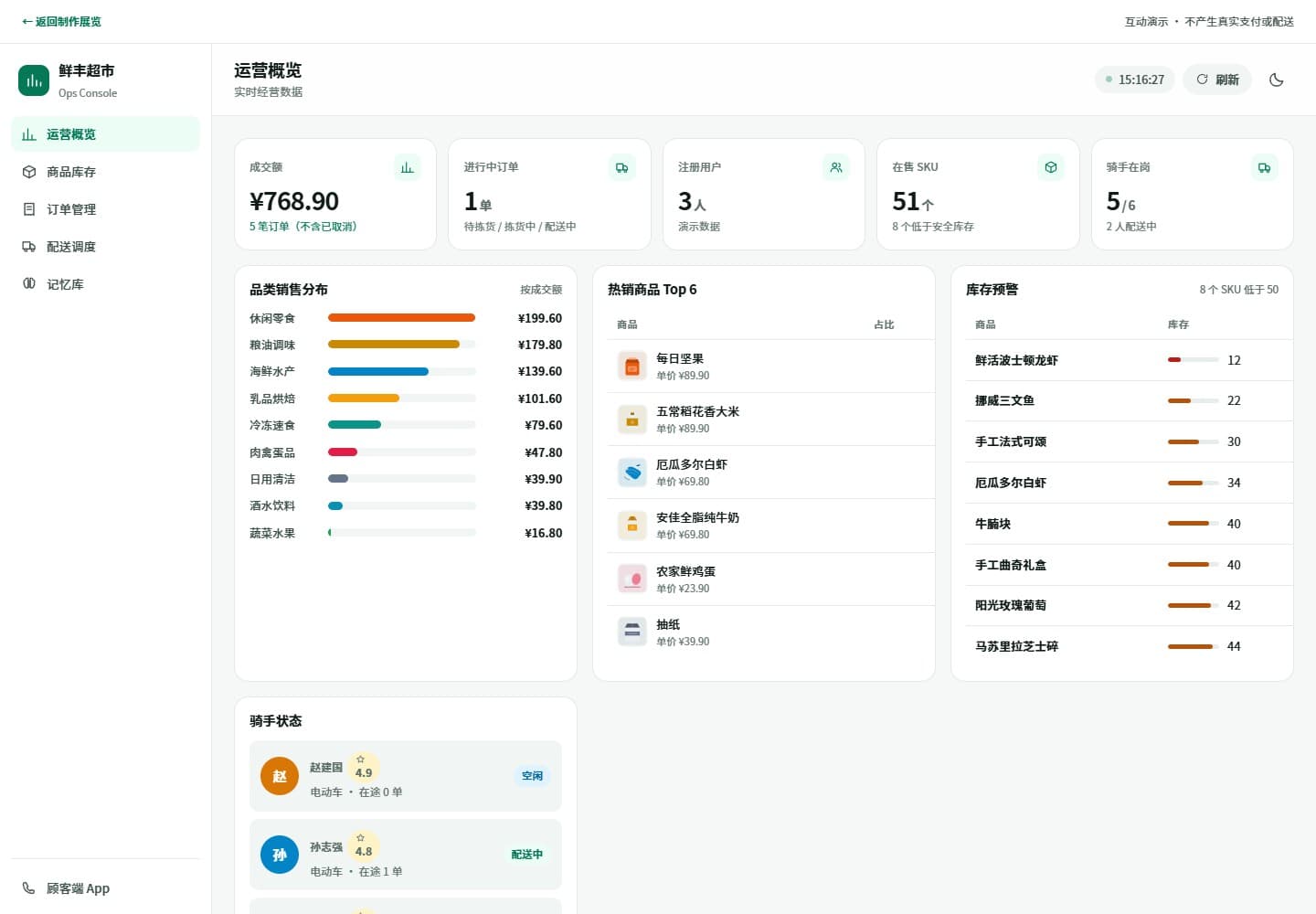Click the 五常稻花香大米 product thumbnail
This screenshot has width=1316, height=914.
click(x=632, y=420)
